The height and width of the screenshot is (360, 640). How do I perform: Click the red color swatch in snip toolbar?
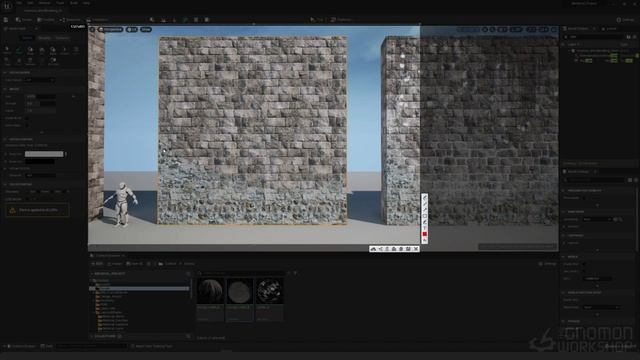coord(424,234)
